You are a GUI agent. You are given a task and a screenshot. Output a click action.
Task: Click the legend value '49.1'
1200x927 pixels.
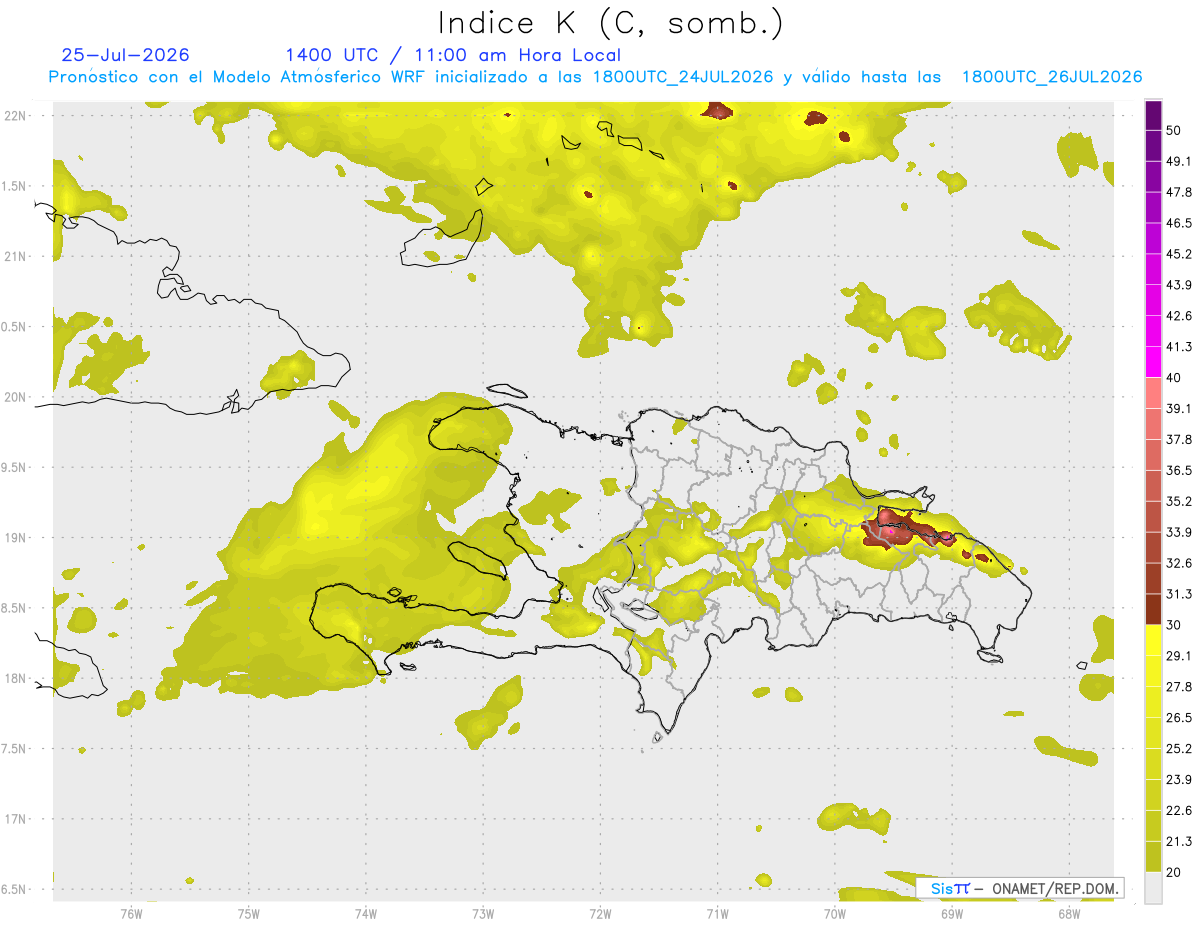tap(1179, 162)
